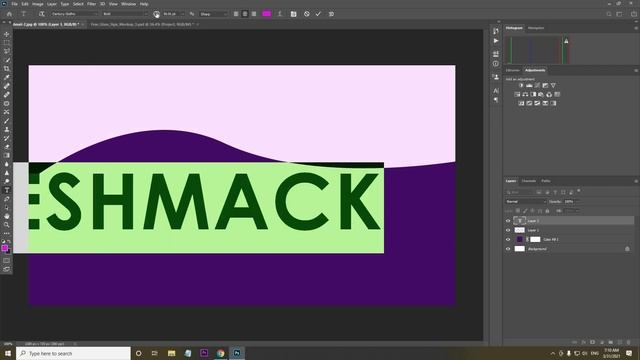
Task: Click the Home icon in options bar
Action: [x=9, y=14]
